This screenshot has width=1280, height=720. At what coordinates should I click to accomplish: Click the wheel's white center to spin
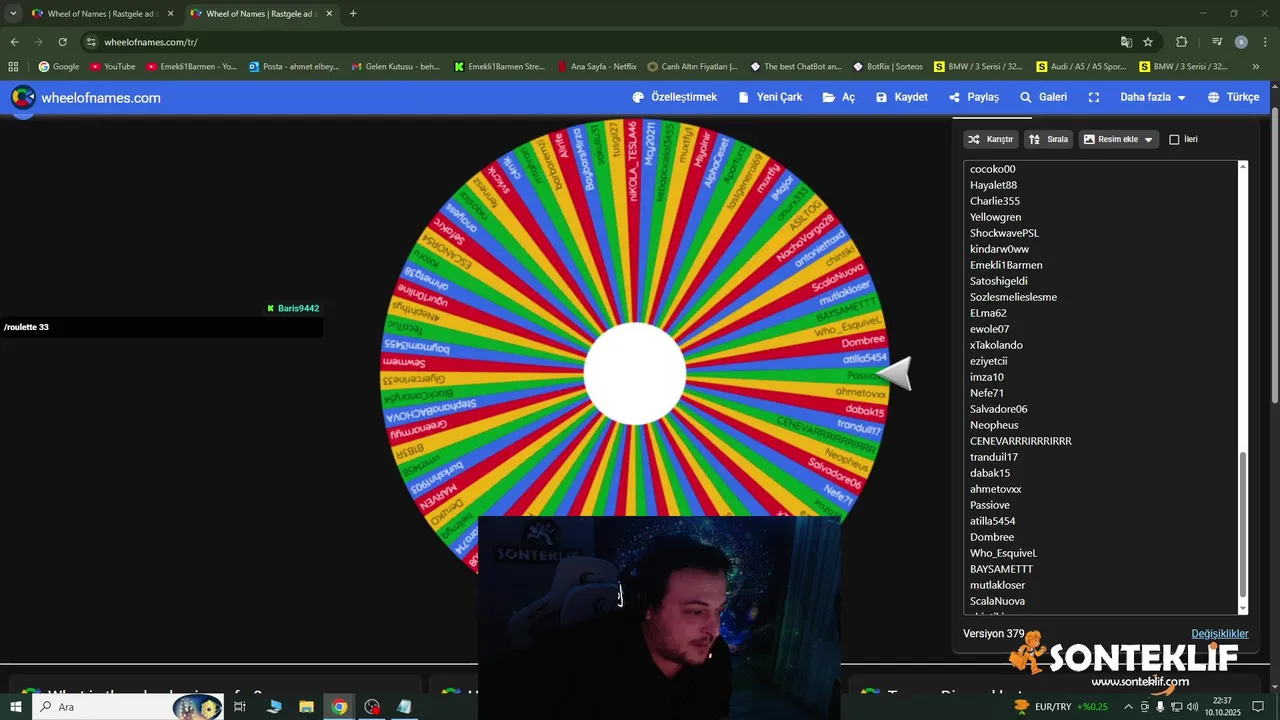[x=635, y=374]
